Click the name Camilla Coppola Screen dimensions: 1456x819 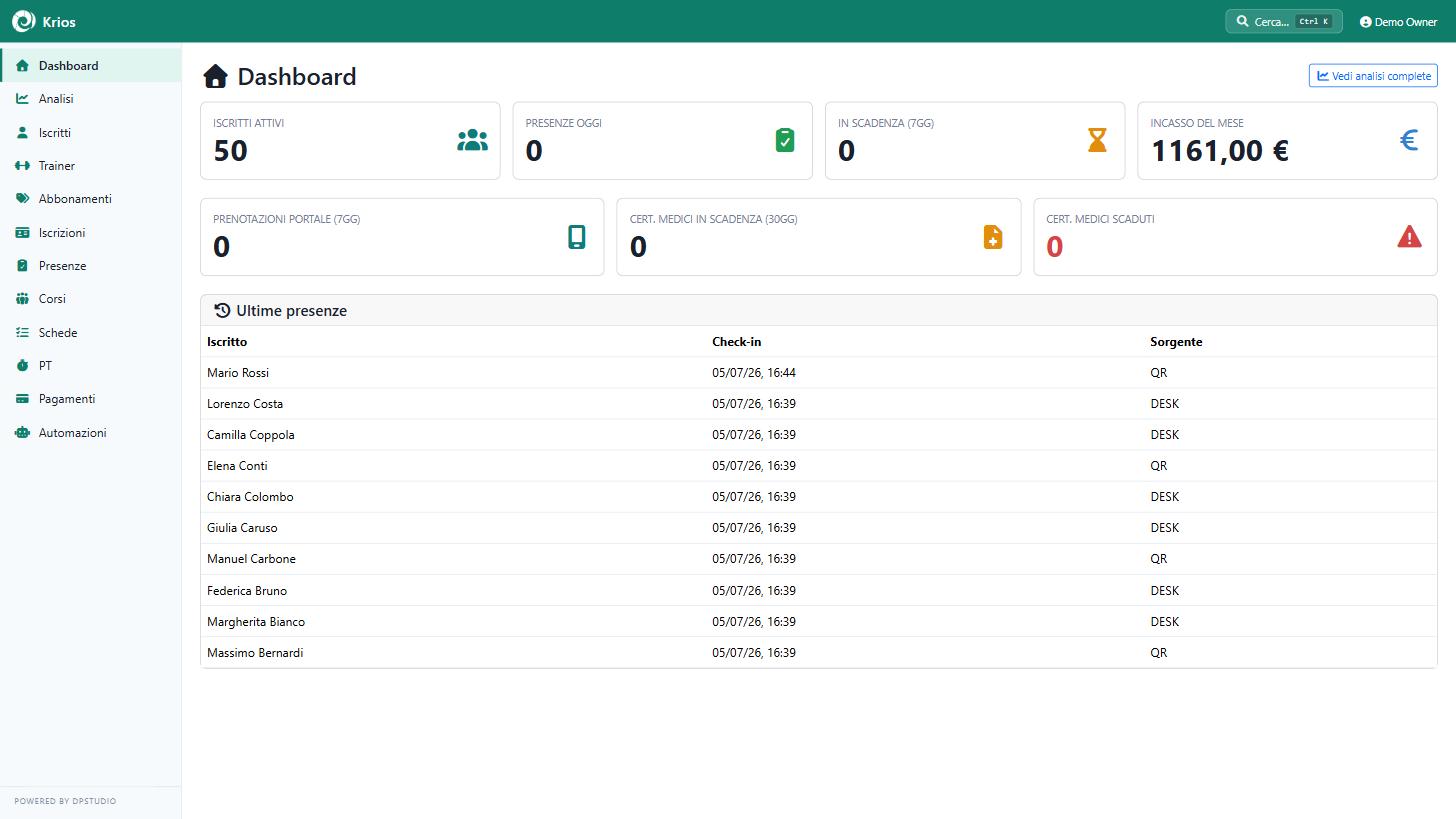point(251,435)
